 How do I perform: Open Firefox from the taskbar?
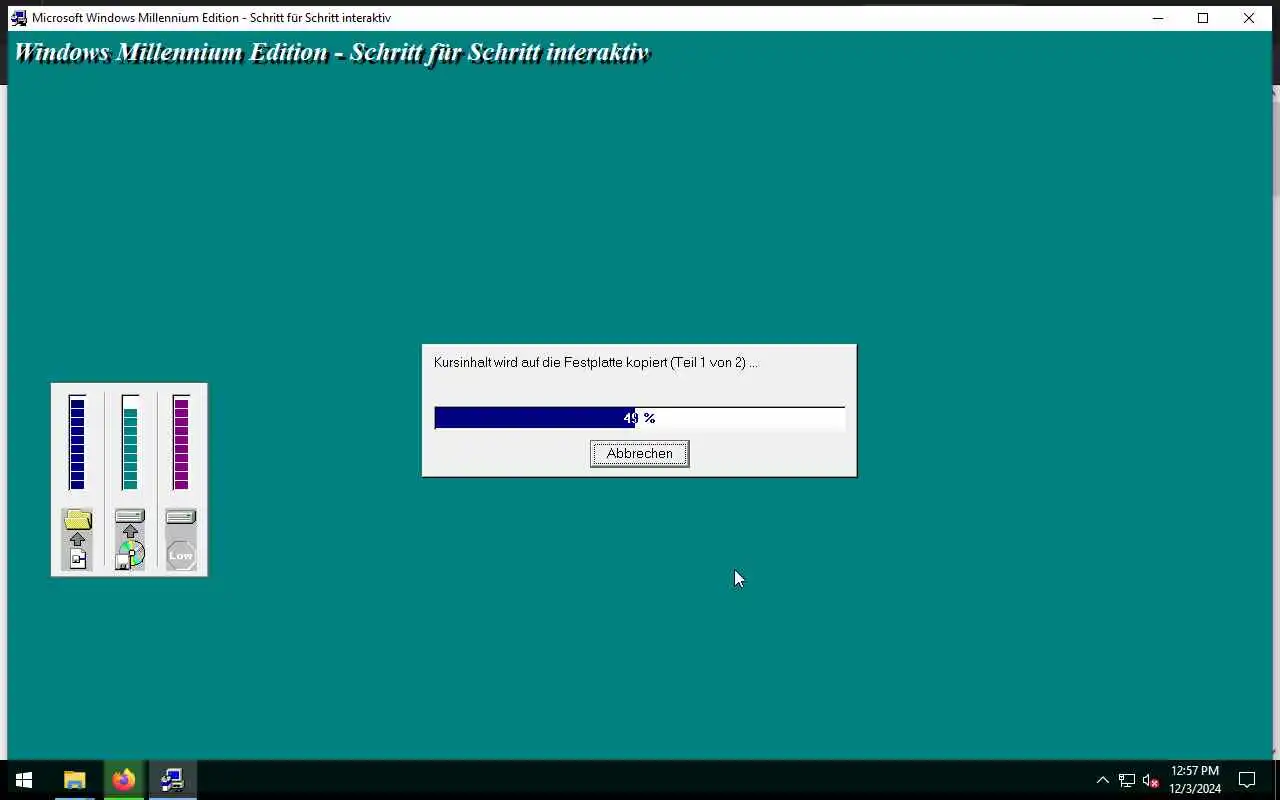[x=124, y=780]
